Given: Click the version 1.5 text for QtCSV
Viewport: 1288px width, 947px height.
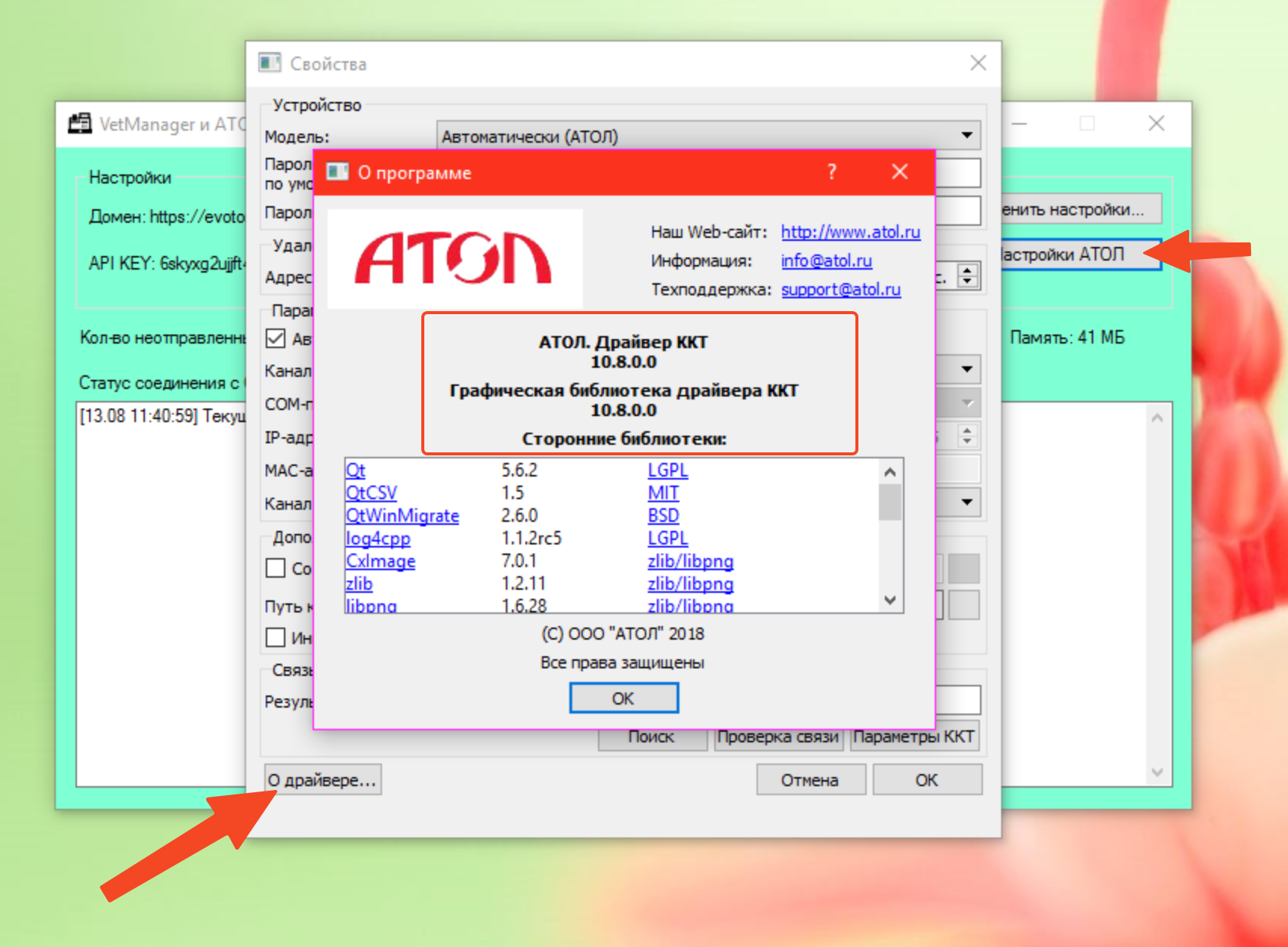Looking at the screenshot, I should click(513, 493).
